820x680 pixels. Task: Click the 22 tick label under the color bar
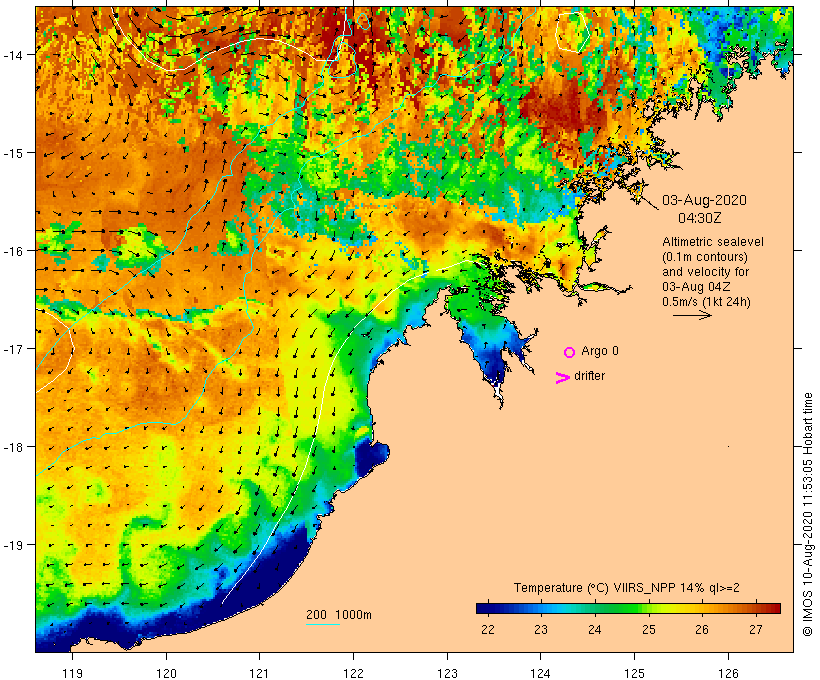tap(487, 630)
